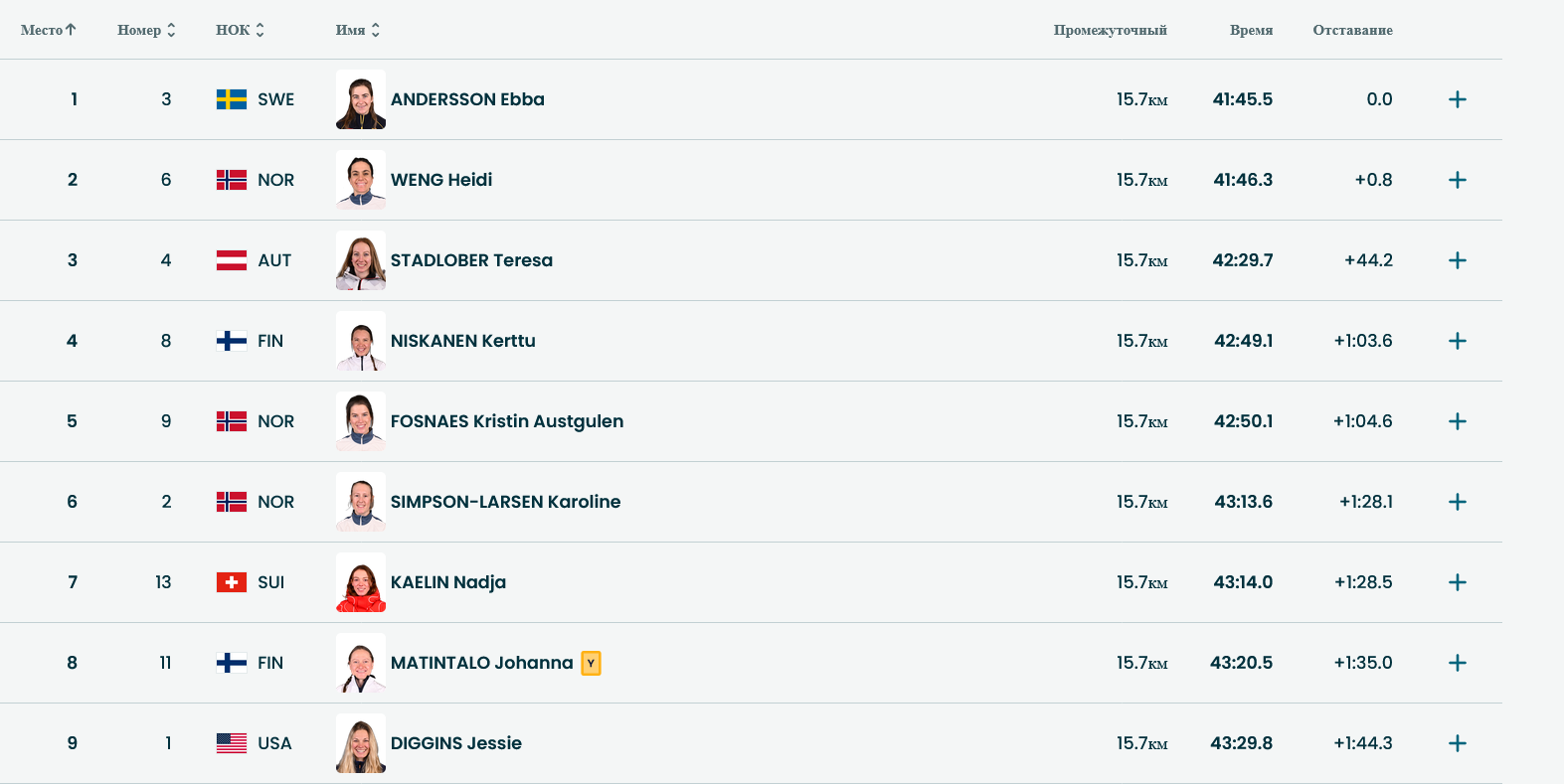Open Teresa Stadlober's details with plus
Image resolution: width=1564 pixels, height=784 pixels.
1457,260
